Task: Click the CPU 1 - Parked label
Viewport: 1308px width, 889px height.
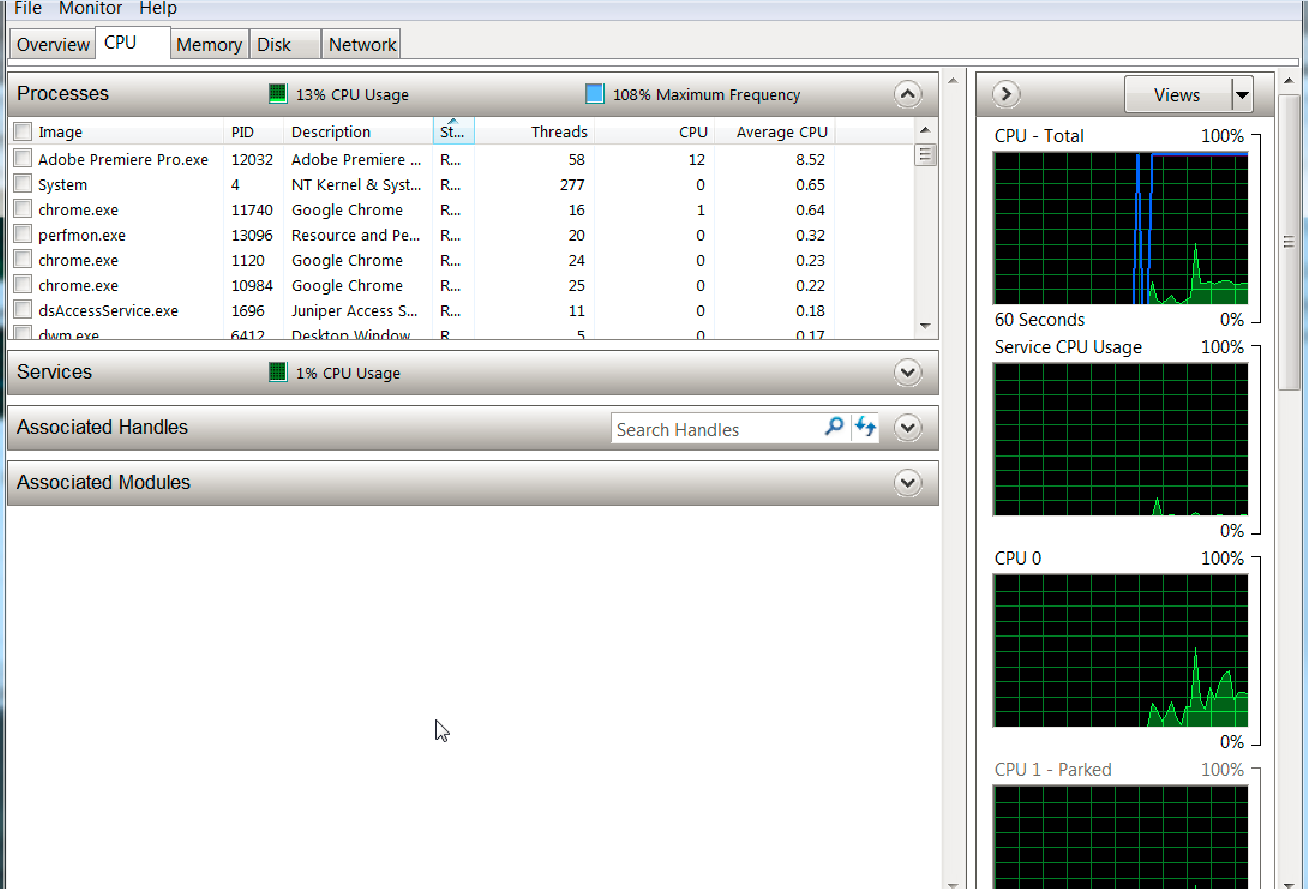Action: click(x=1053, y=769)
